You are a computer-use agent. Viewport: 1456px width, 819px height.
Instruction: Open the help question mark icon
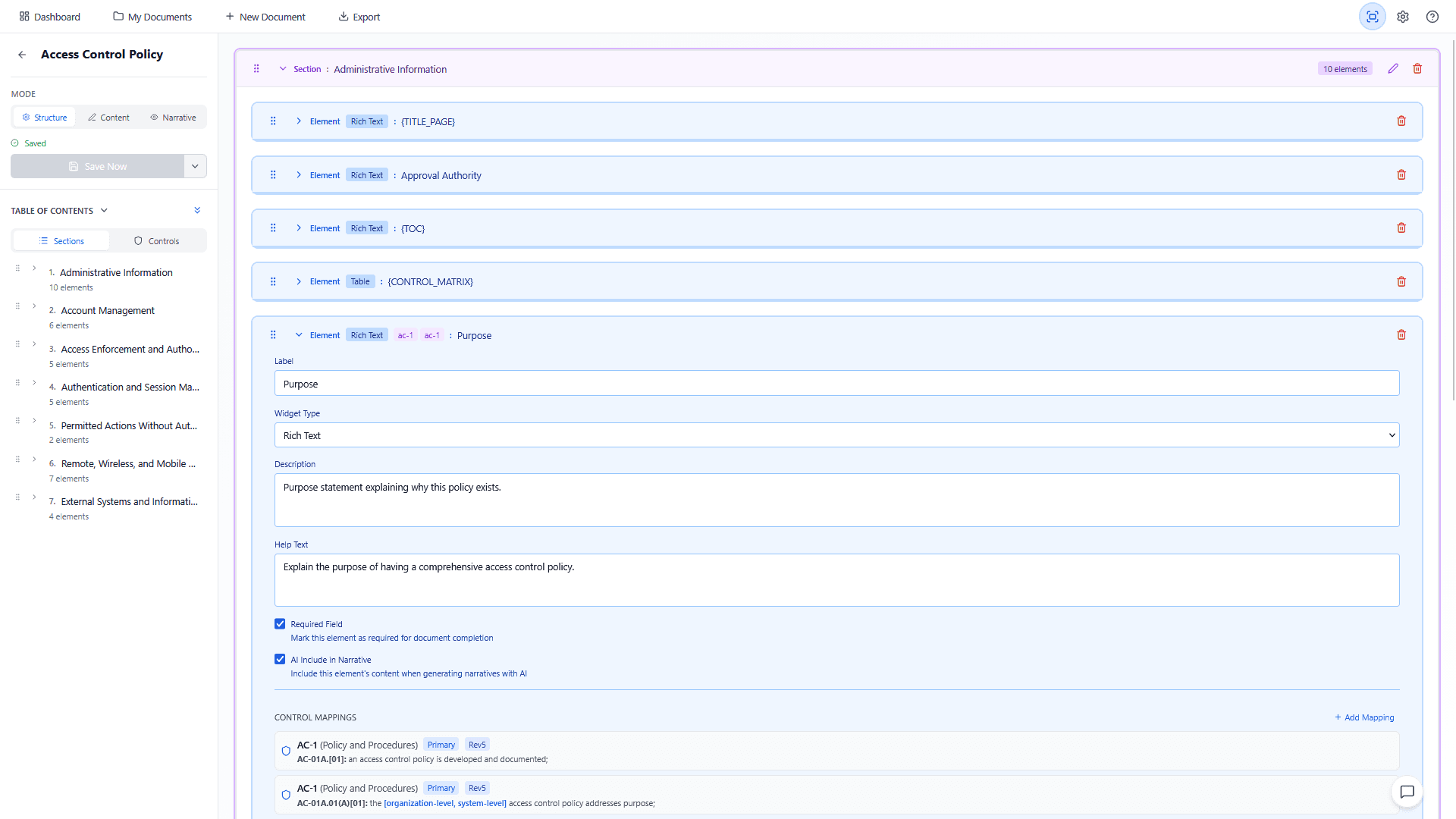tap(1432, 16)
